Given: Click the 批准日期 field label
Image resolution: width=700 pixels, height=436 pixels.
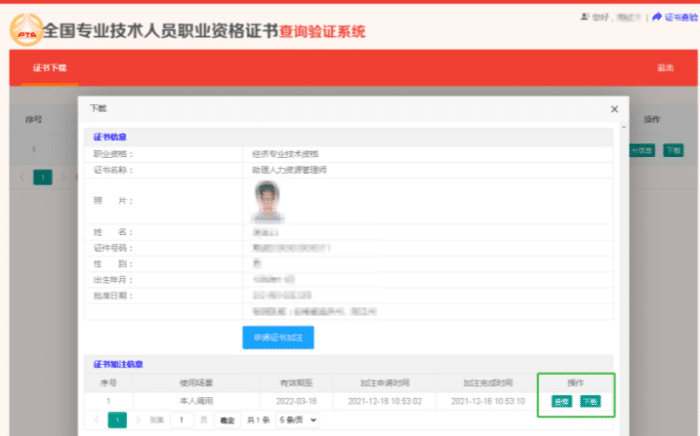Looking at the screenshot, I should point(113,295).
